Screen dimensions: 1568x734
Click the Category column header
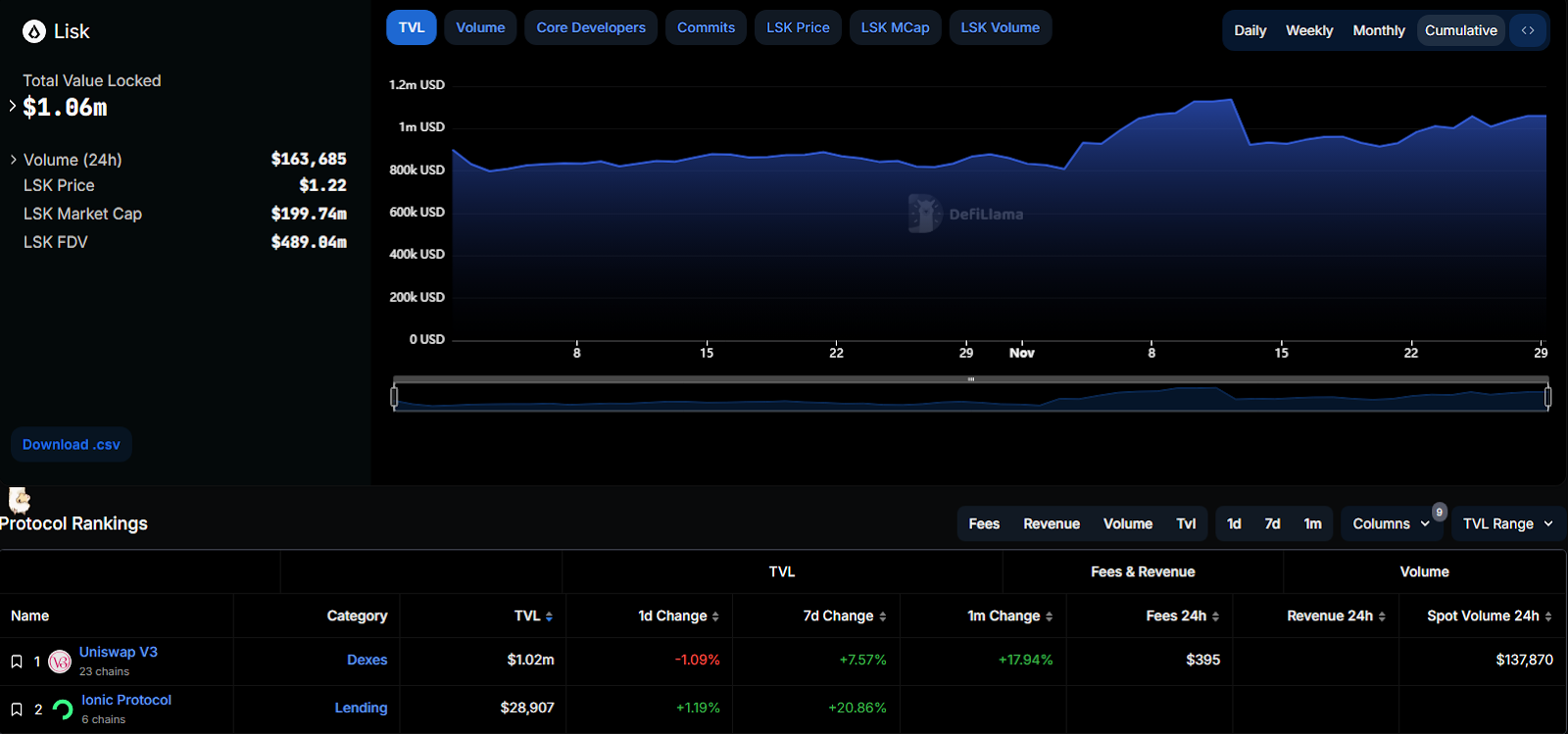tap(357, 616)
